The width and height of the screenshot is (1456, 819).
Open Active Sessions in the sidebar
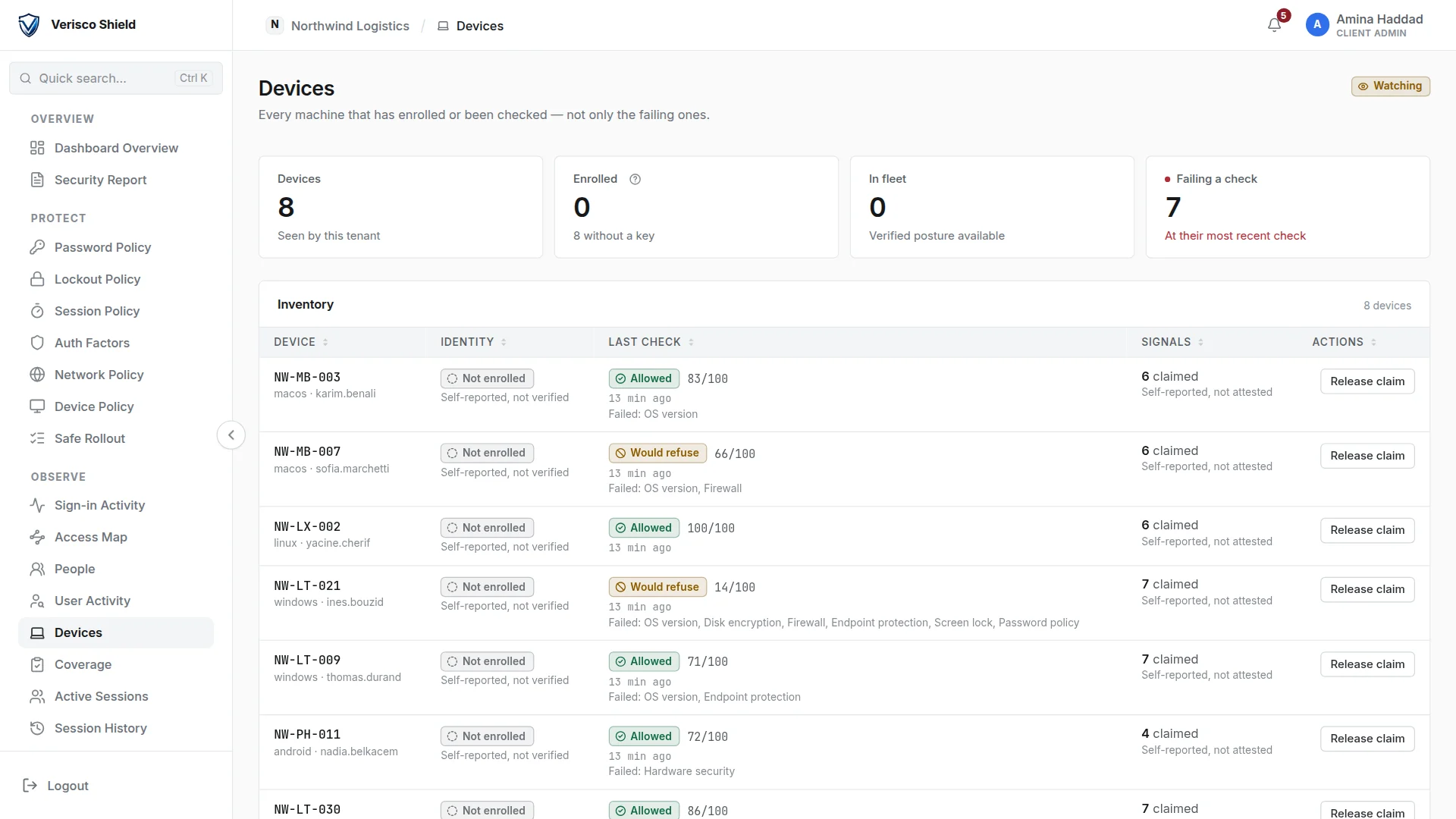[x=116, y=696]
